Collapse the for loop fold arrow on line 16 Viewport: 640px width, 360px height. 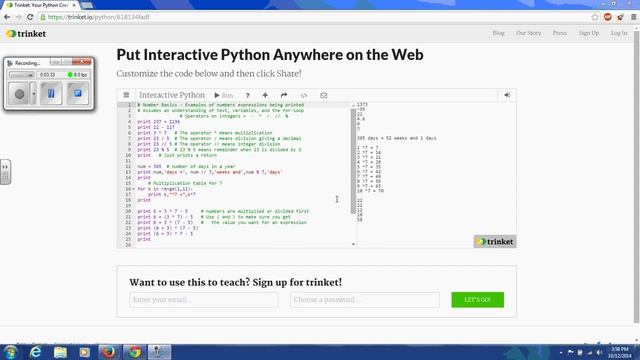coord(133,189)
